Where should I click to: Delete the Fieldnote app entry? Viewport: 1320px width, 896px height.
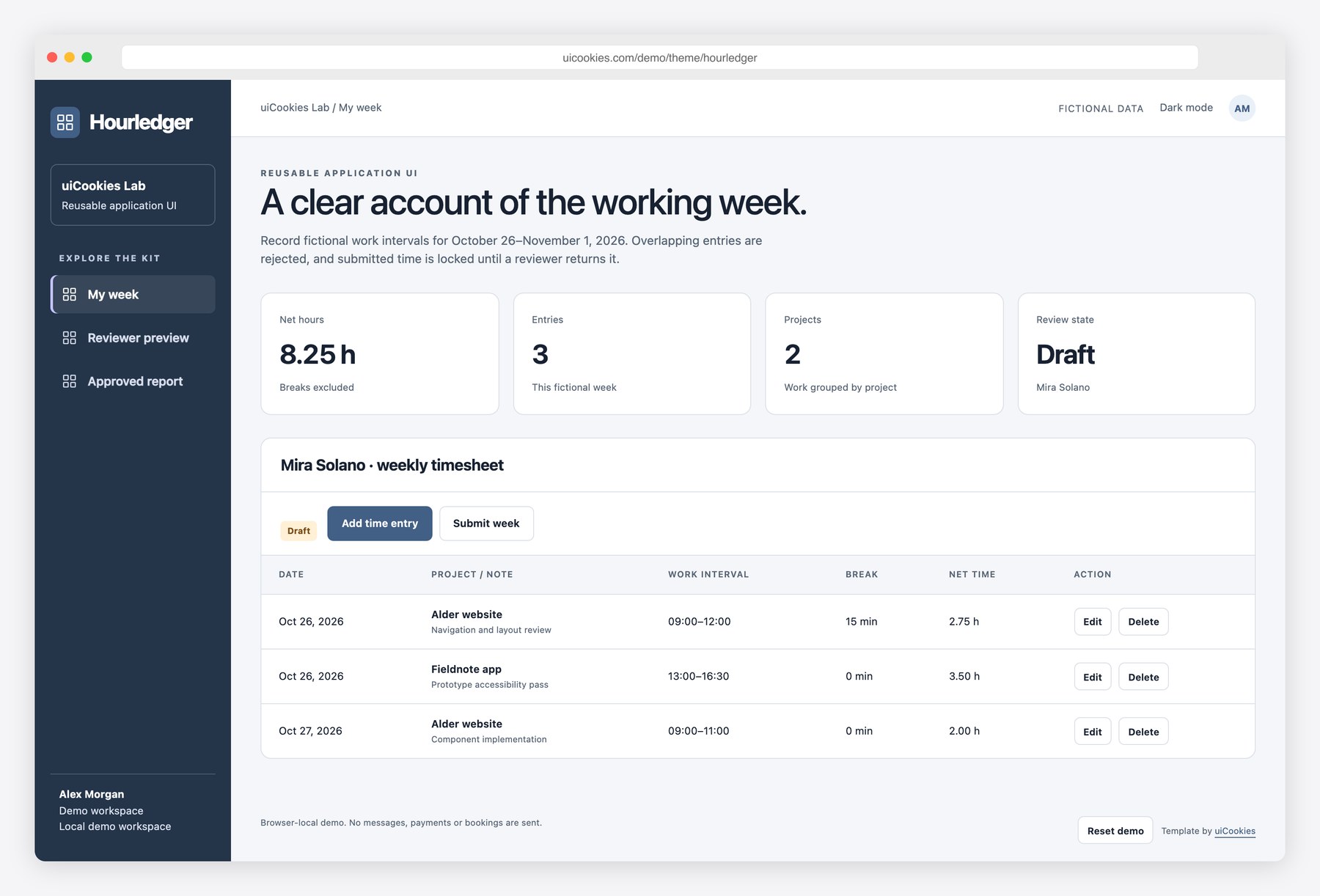click(x=1143, y=677)
